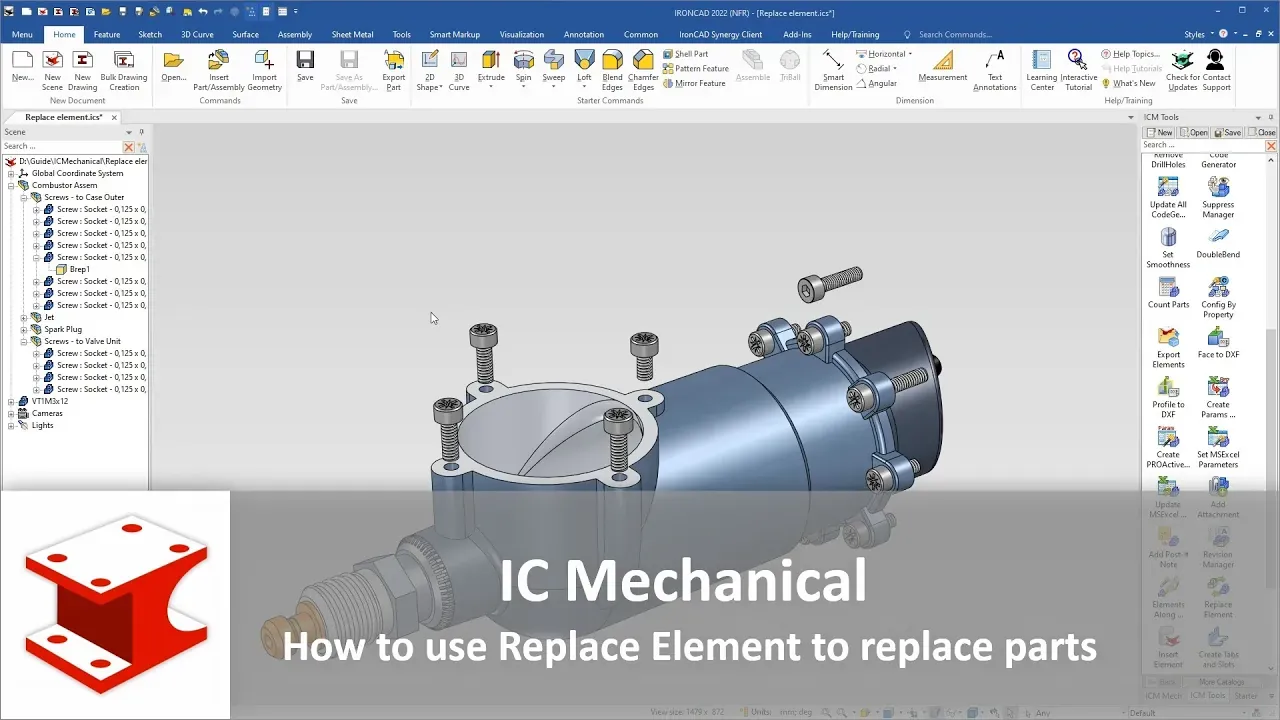1280x720 pixels.
Task: Open the Styles dropdown
Action: [1199, 34]
